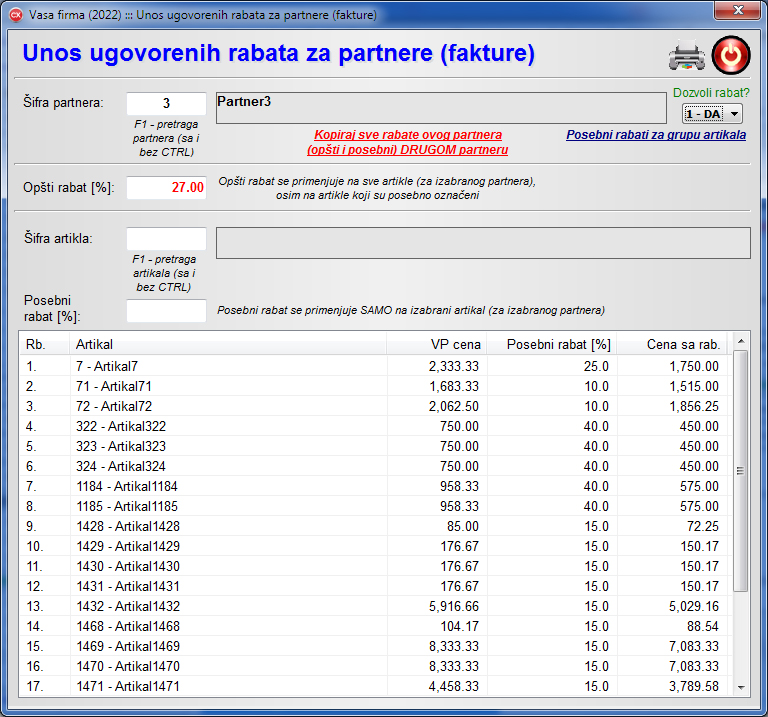Select row 323 - Artikal323
Image resolution: width=768 pixels, height=717 pixels.
click(x=376, y=446)
